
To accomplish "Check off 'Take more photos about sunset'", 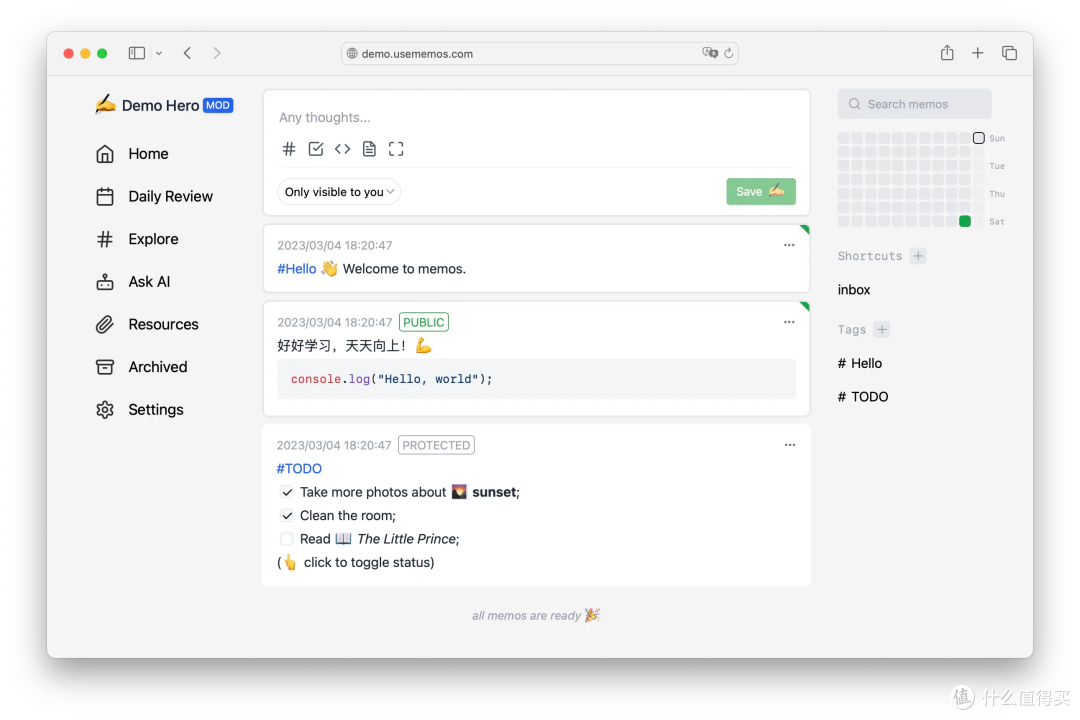I will point(287,492).
